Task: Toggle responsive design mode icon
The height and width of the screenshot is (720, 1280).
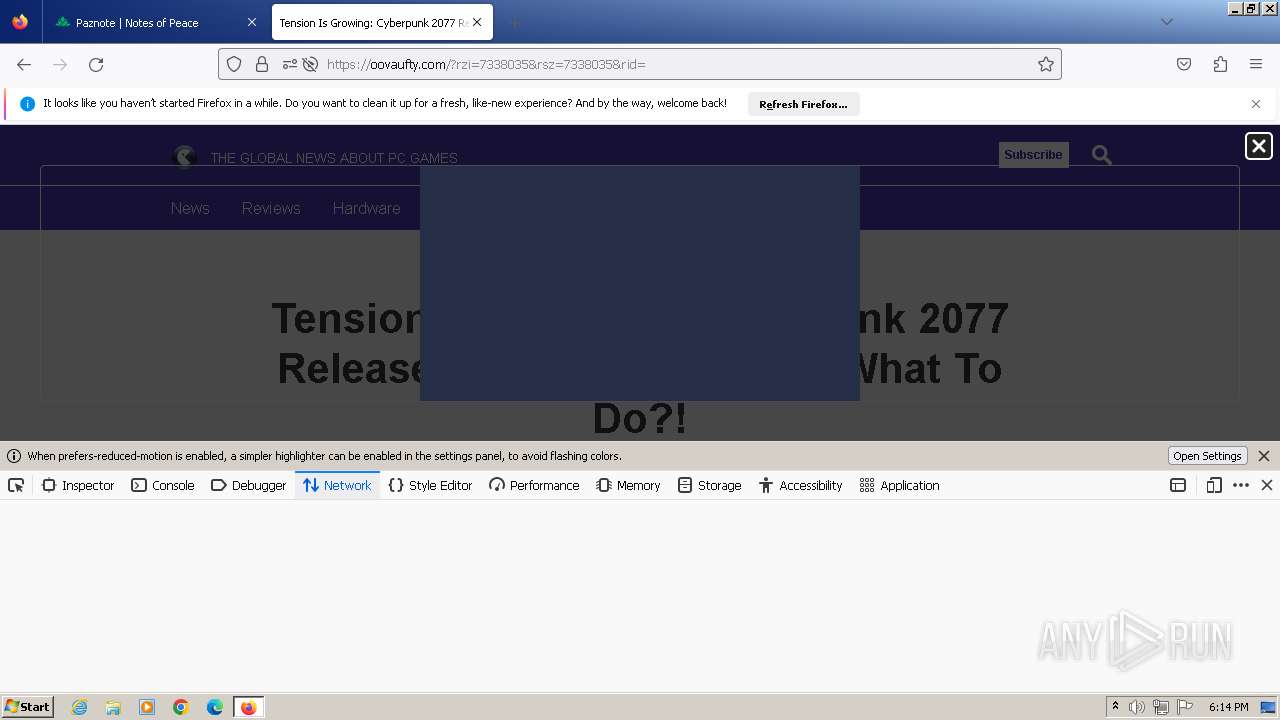Action: (x=1214, y=485)
